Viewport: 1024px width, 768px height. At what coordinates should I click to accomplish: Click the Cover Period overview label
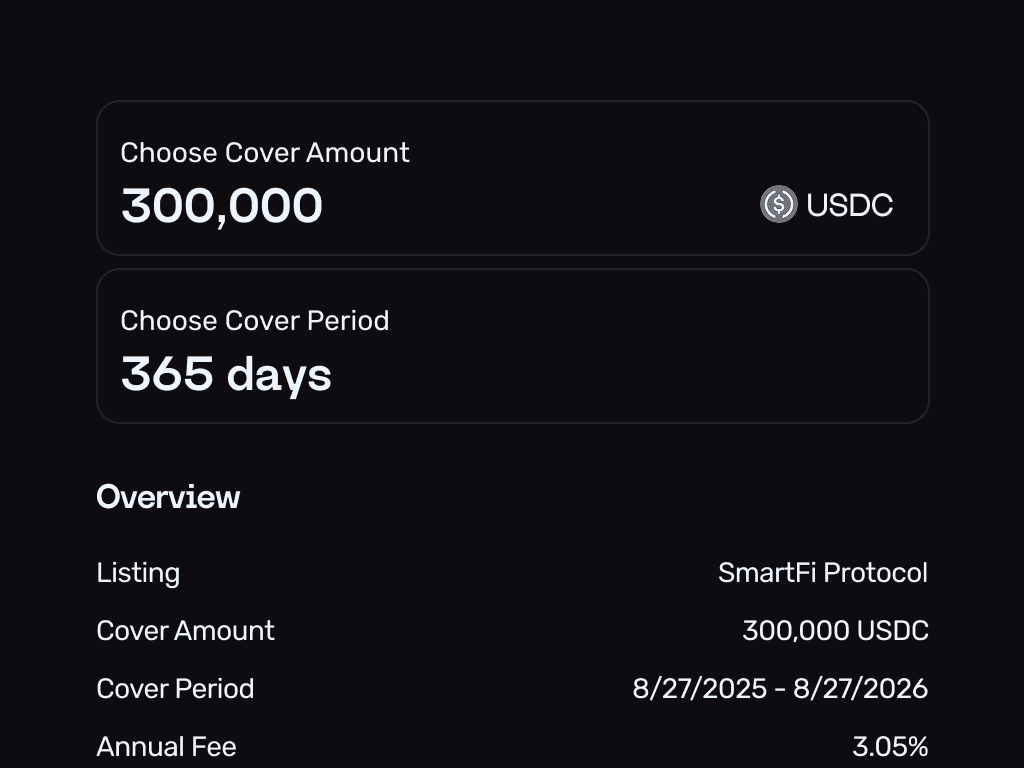pyautogui.click(x=175, y=689)
